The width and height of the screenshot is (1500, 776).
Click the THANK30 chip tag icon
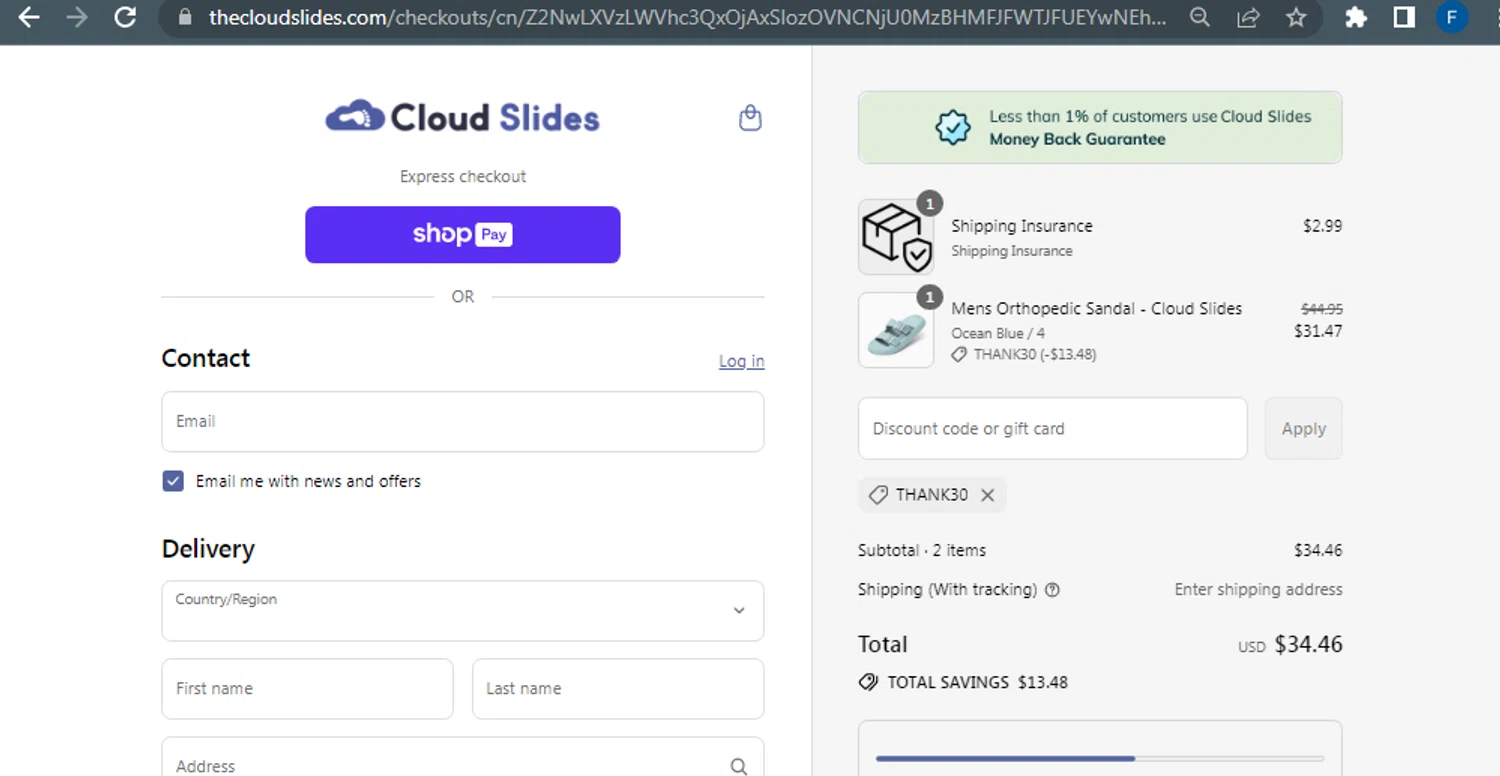(878, 495)
